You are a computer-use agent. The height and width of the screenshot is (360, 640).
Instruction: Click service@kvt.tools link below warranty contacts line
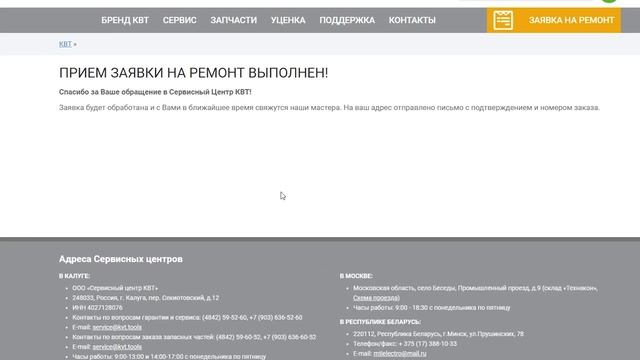117,327
